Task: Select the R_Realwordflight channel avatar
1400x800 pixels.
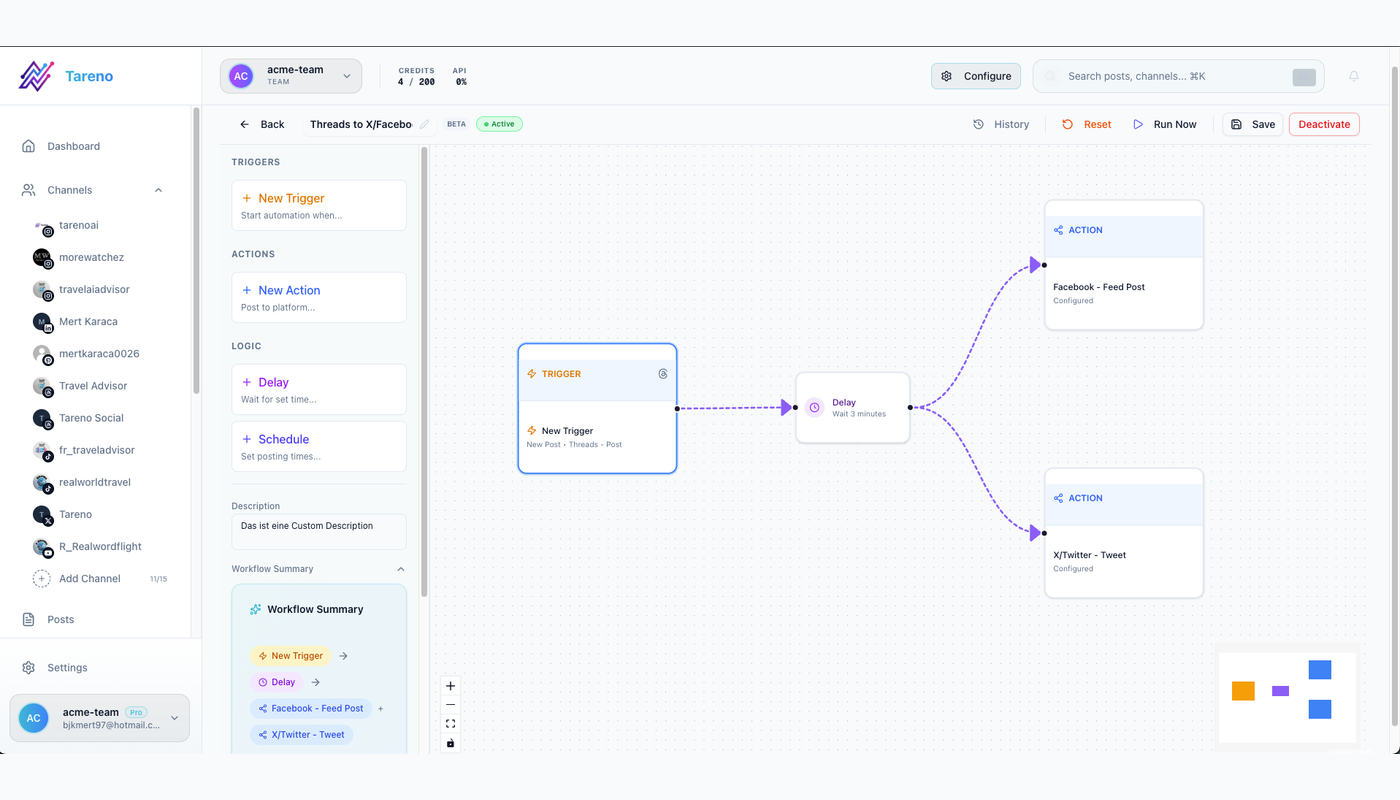Action: (42, 547)
